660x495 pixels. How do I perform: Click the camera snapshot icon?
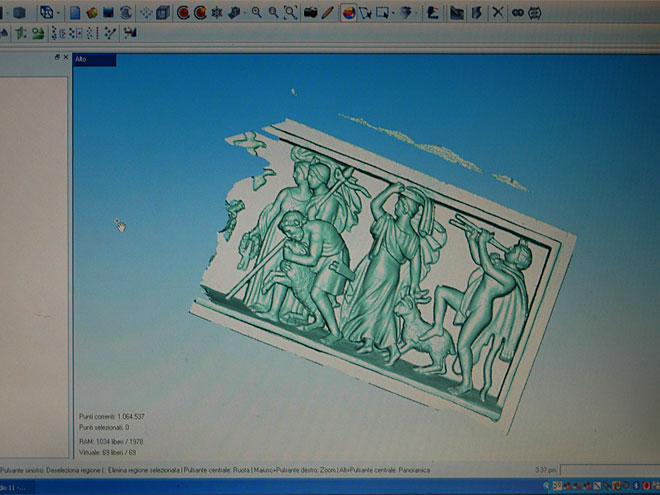[x=311, y=13]
